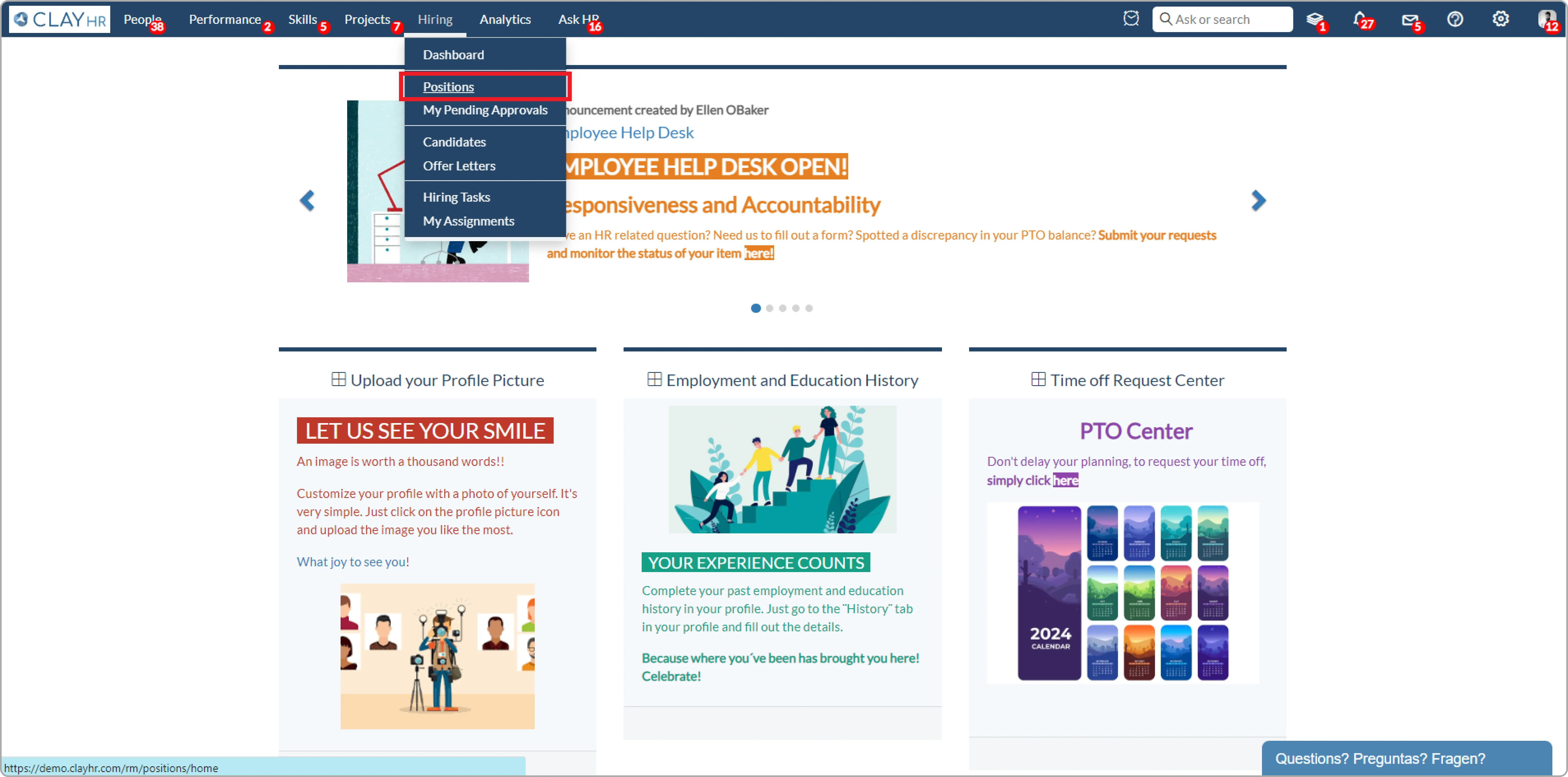Open the mail envelope icon
Viewport: 1568px width, 777px height.
pos(1409,19)
